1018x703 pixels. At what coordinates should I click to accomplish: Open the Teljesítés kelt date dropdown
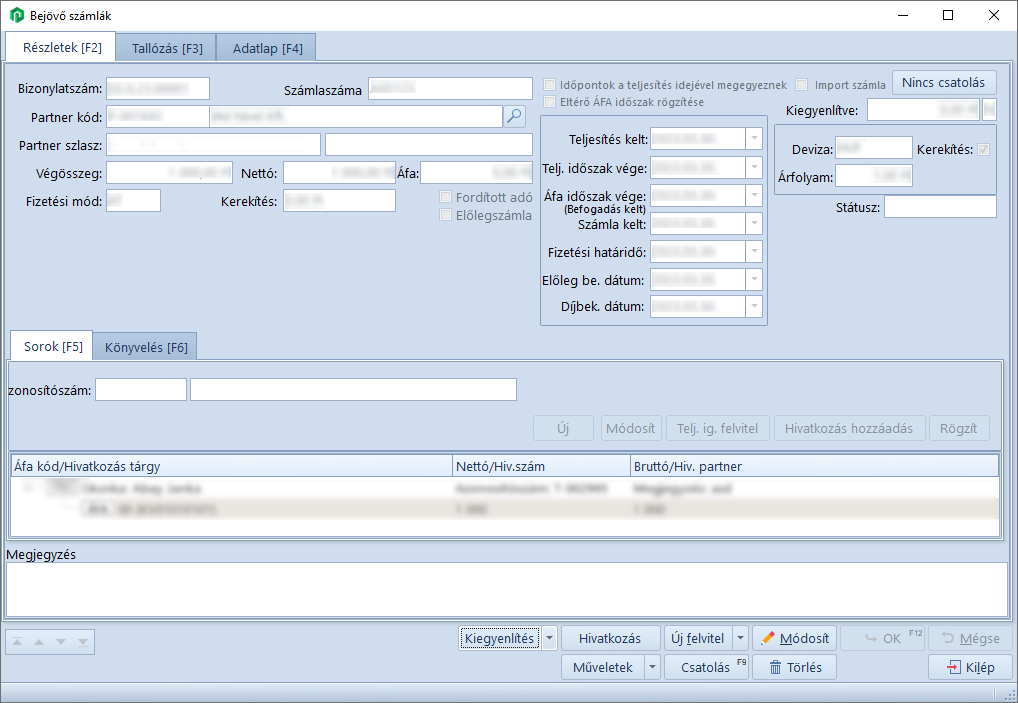[x=754, y=138]
